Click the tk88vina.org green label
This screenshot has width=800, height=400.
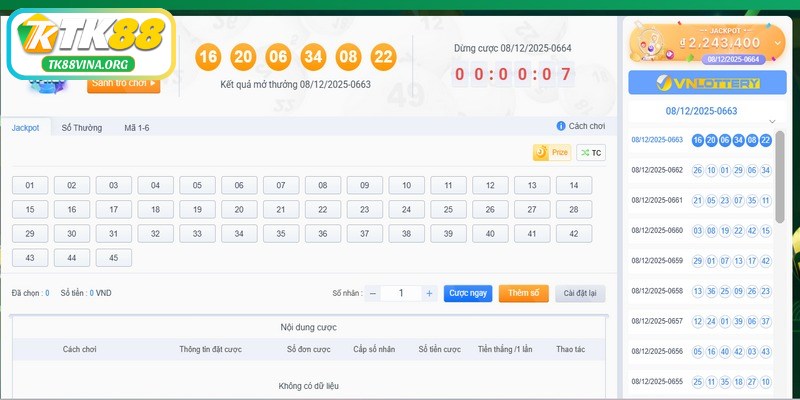(88, 65)
